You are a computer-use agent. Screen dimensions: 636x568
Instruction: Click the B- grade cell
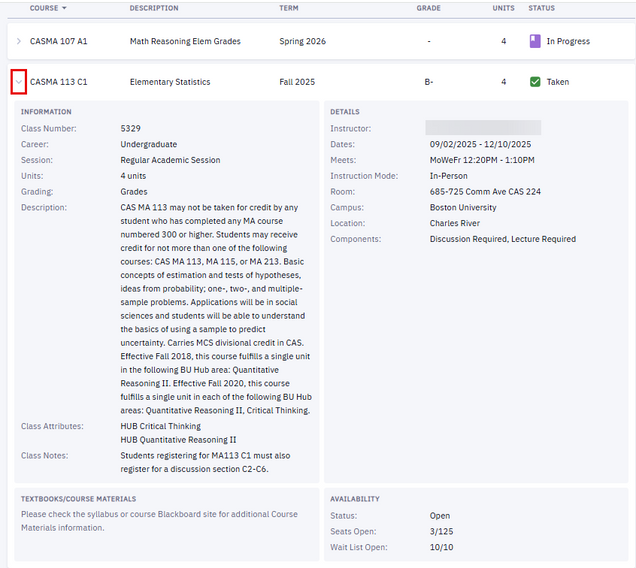(429, 82)
